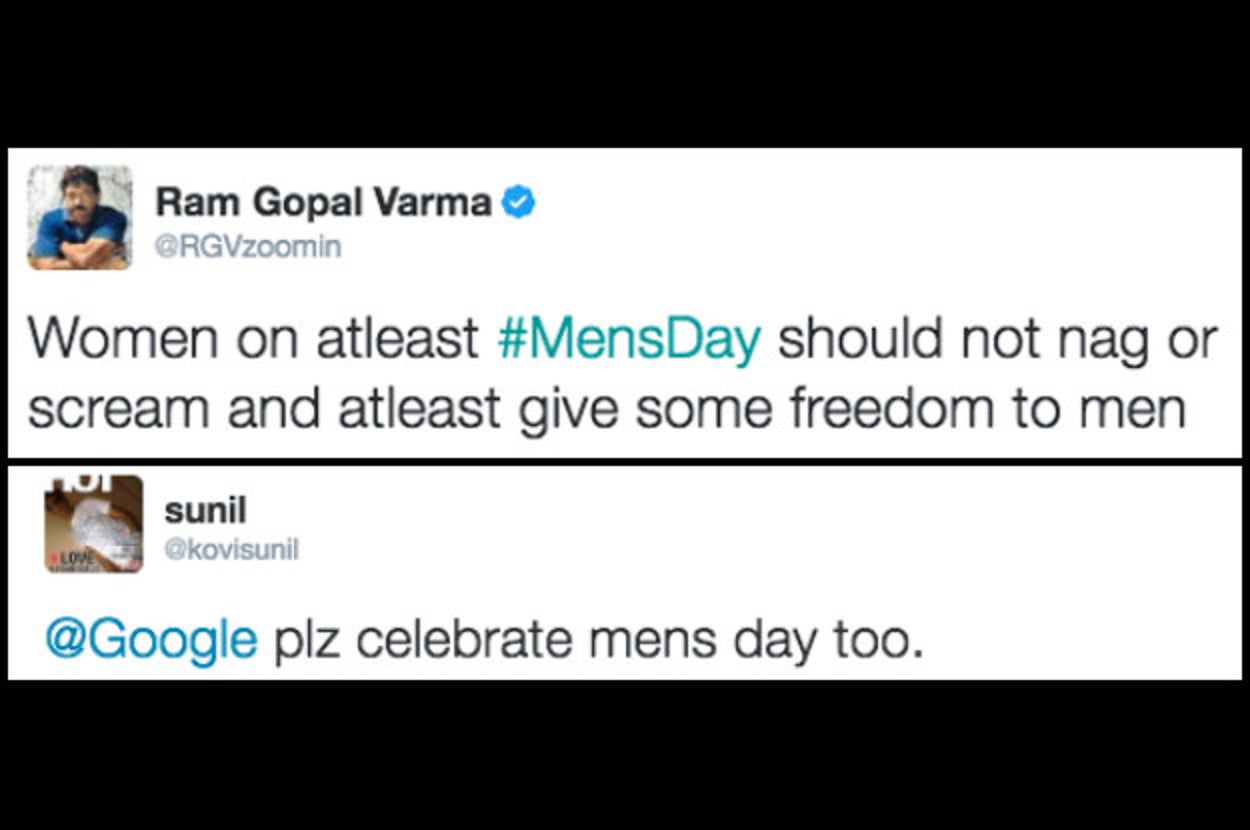Click the divider between the two tweets
Screen dimensions: 1250x830
point(625,460)
